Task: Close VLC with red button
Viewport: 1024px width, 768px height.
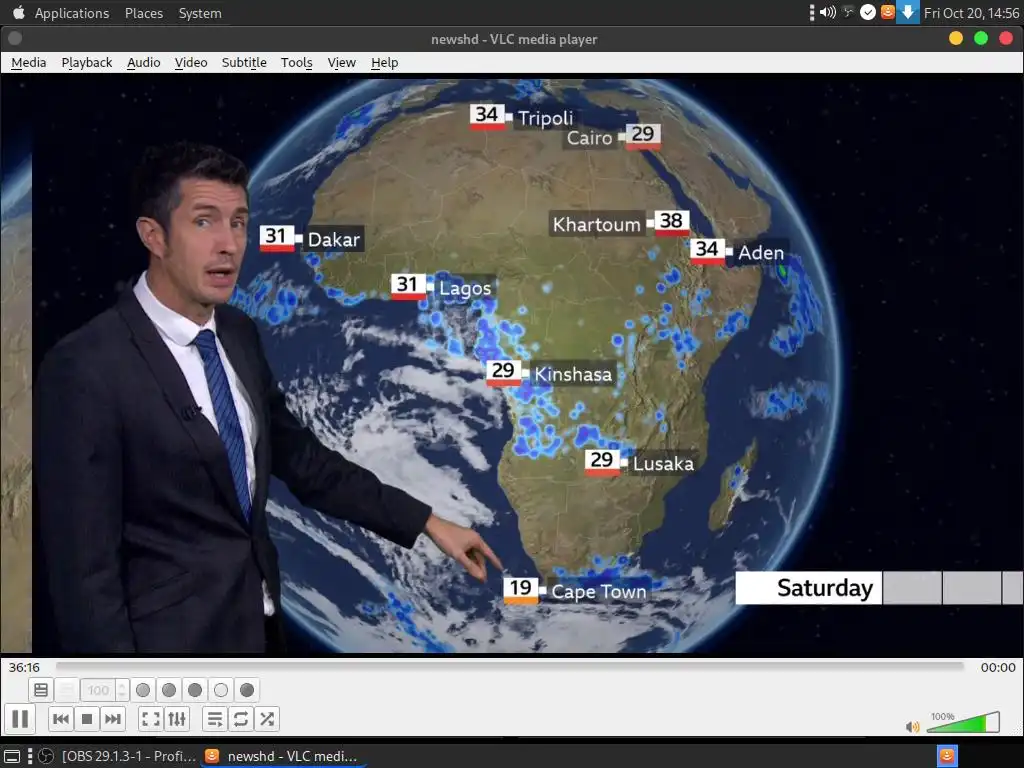Action: [x=1006, y=39]
